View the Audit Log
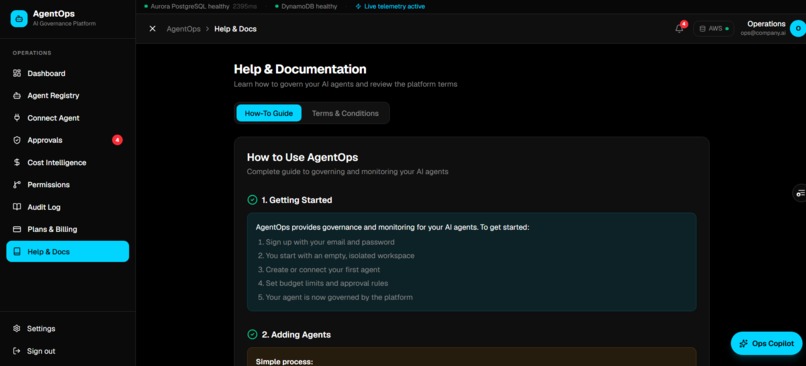The height and width of the screenshot is (366, 806). [x=68, y=207]
